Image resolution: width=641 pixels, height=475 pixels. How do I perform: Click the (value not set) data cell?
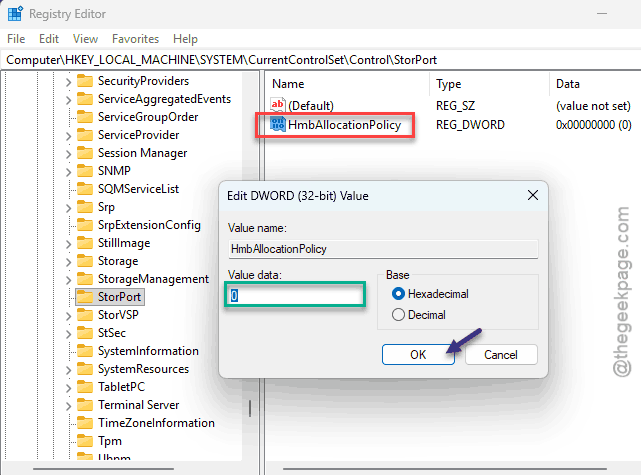point(593,105)
